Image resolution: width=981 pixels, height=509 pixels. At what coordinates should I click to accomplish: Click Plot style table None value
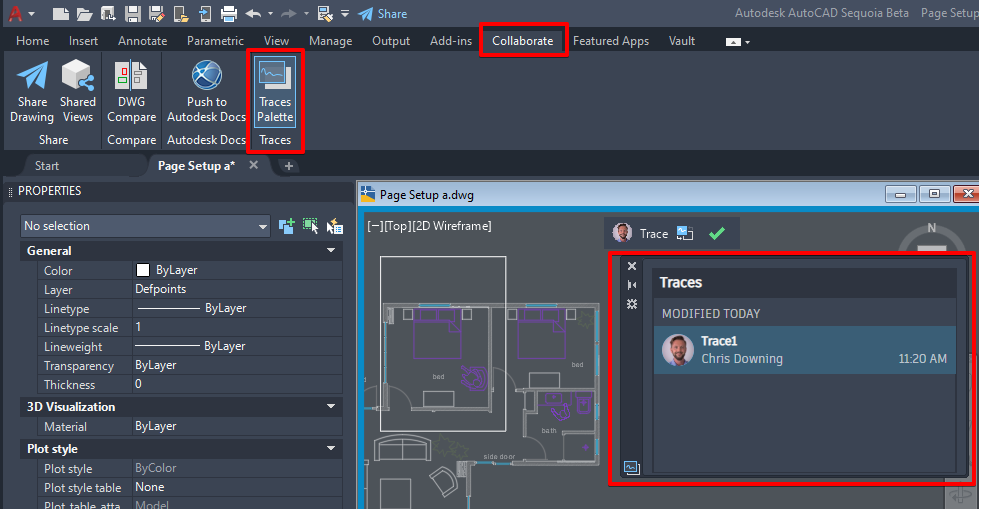[237, 487]
